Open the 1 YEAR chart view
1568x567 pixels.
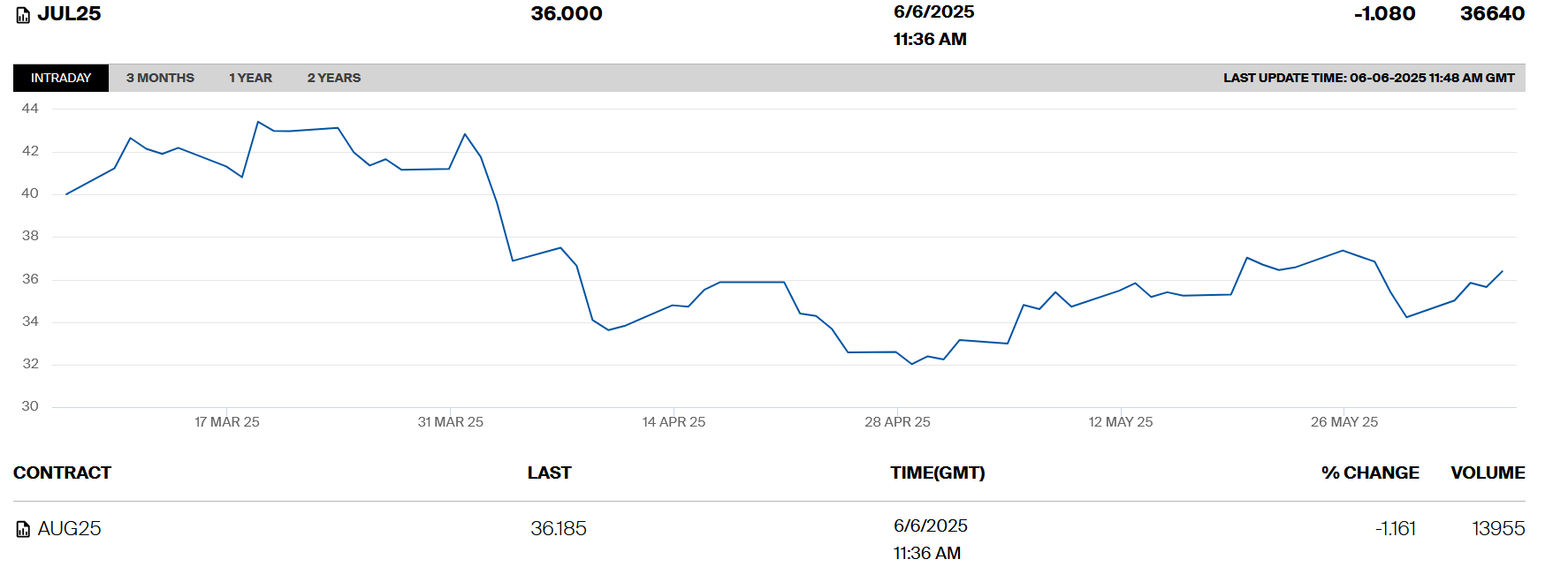250,78
